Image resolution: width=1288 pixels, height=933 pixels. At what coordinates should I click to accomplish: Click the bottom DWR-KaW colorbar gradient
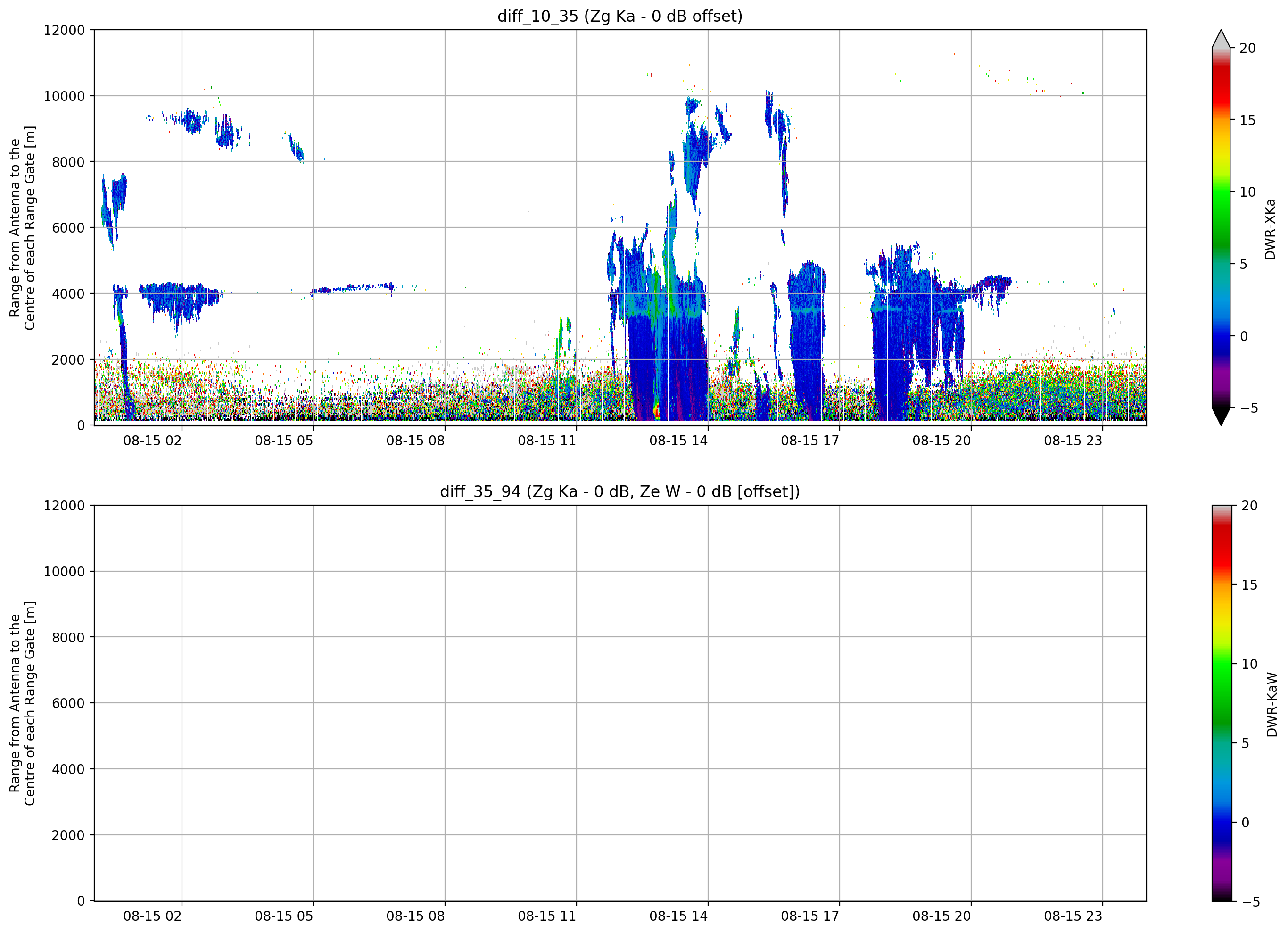click(x=1222, y=703)
